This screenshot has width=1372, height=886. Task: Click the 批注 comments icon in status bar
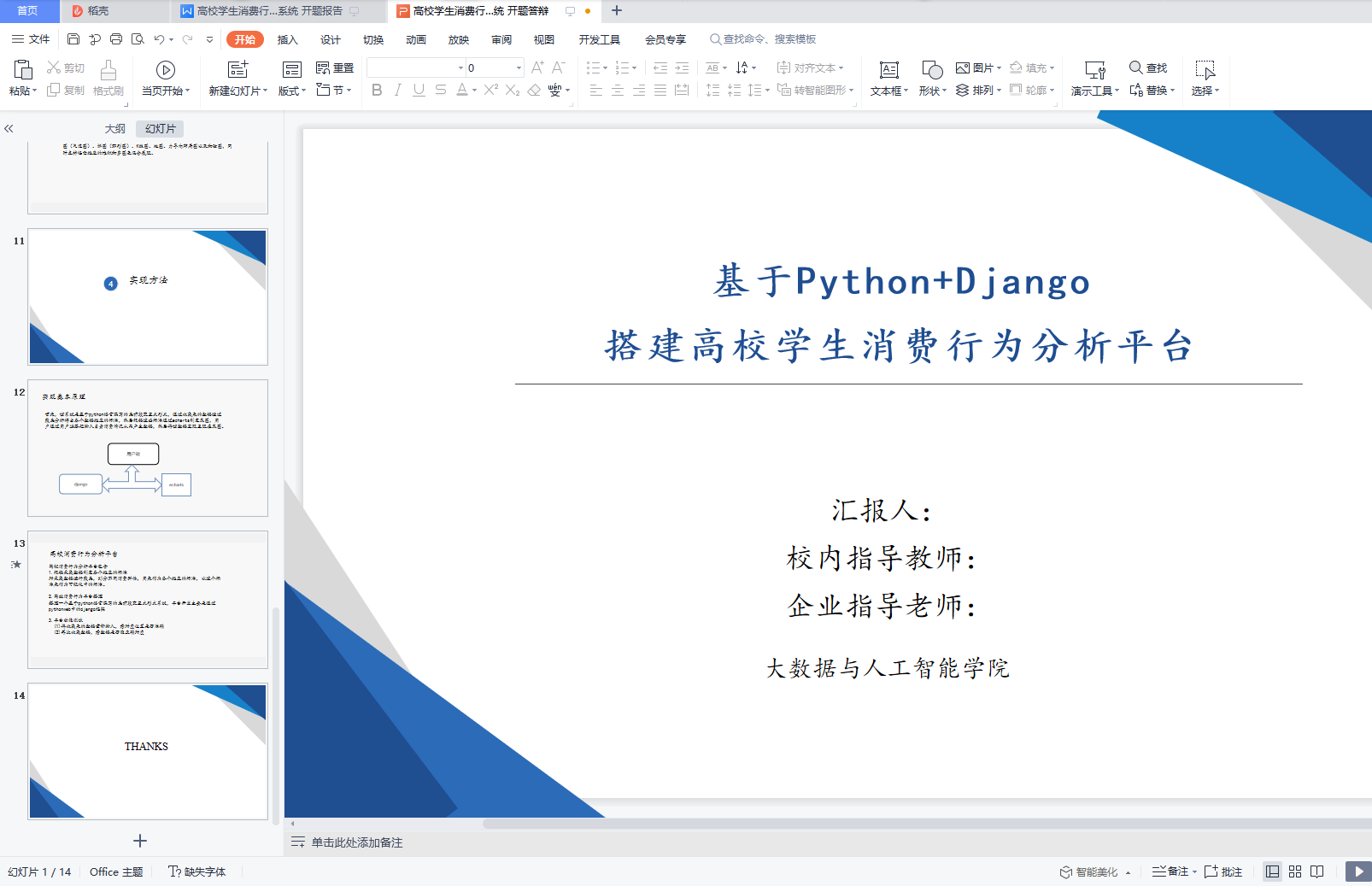[x=1223, y=871]
